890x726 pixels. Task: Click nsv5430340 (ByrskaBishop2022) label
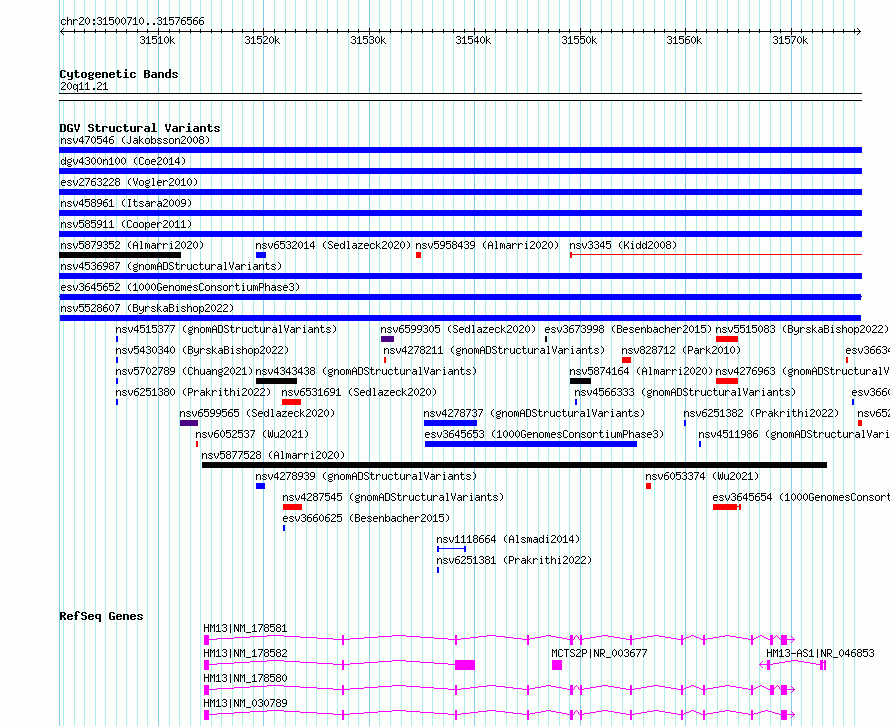pos(202,350)
